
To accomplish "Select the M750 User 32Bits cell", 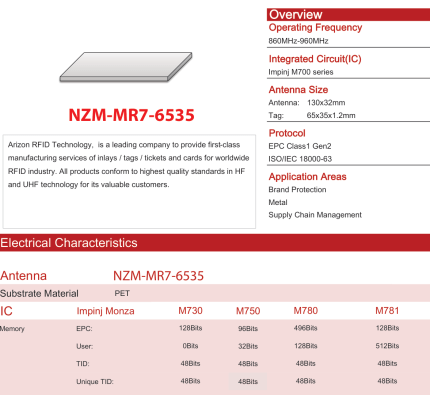I will click(248, 346).
